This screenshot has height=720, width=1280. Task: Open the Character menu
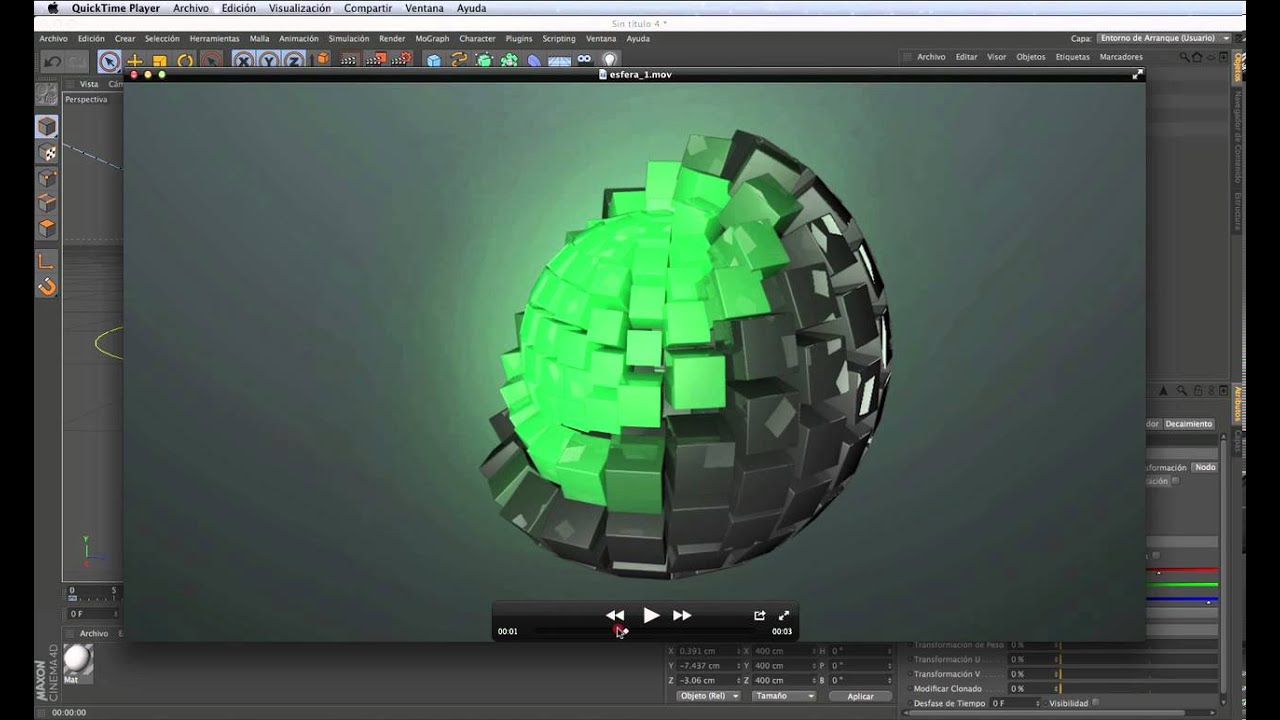point(477,39)
